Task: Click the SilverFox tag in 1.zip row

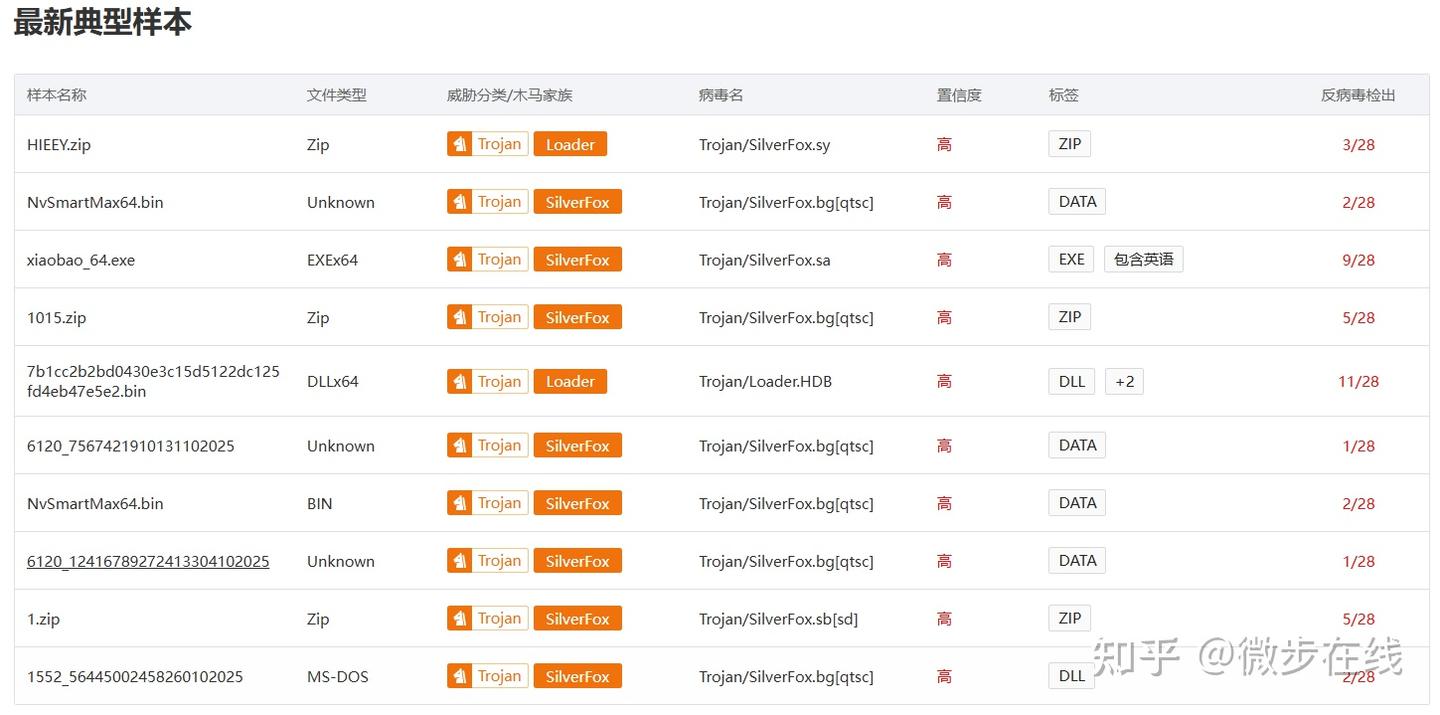Action: pyautogui.click(x=577, y=618)
